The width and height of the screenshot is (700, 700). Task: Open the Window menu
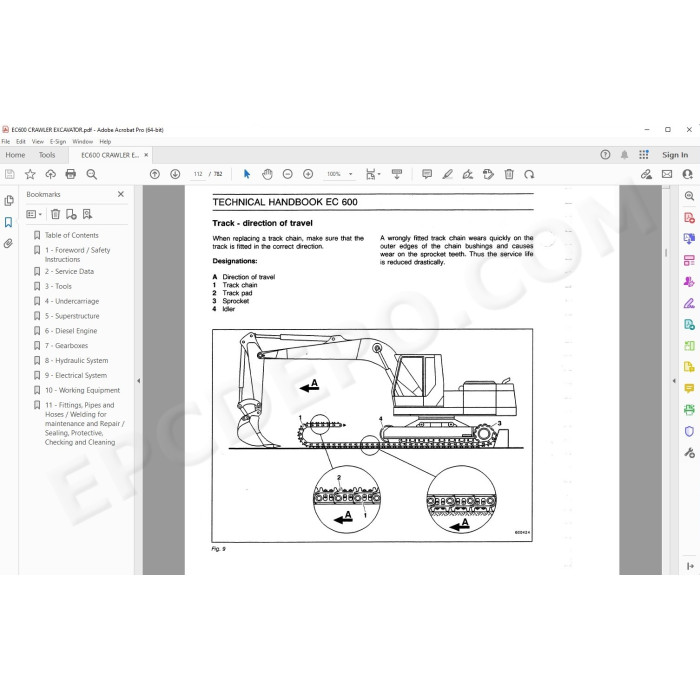point(83,142)
